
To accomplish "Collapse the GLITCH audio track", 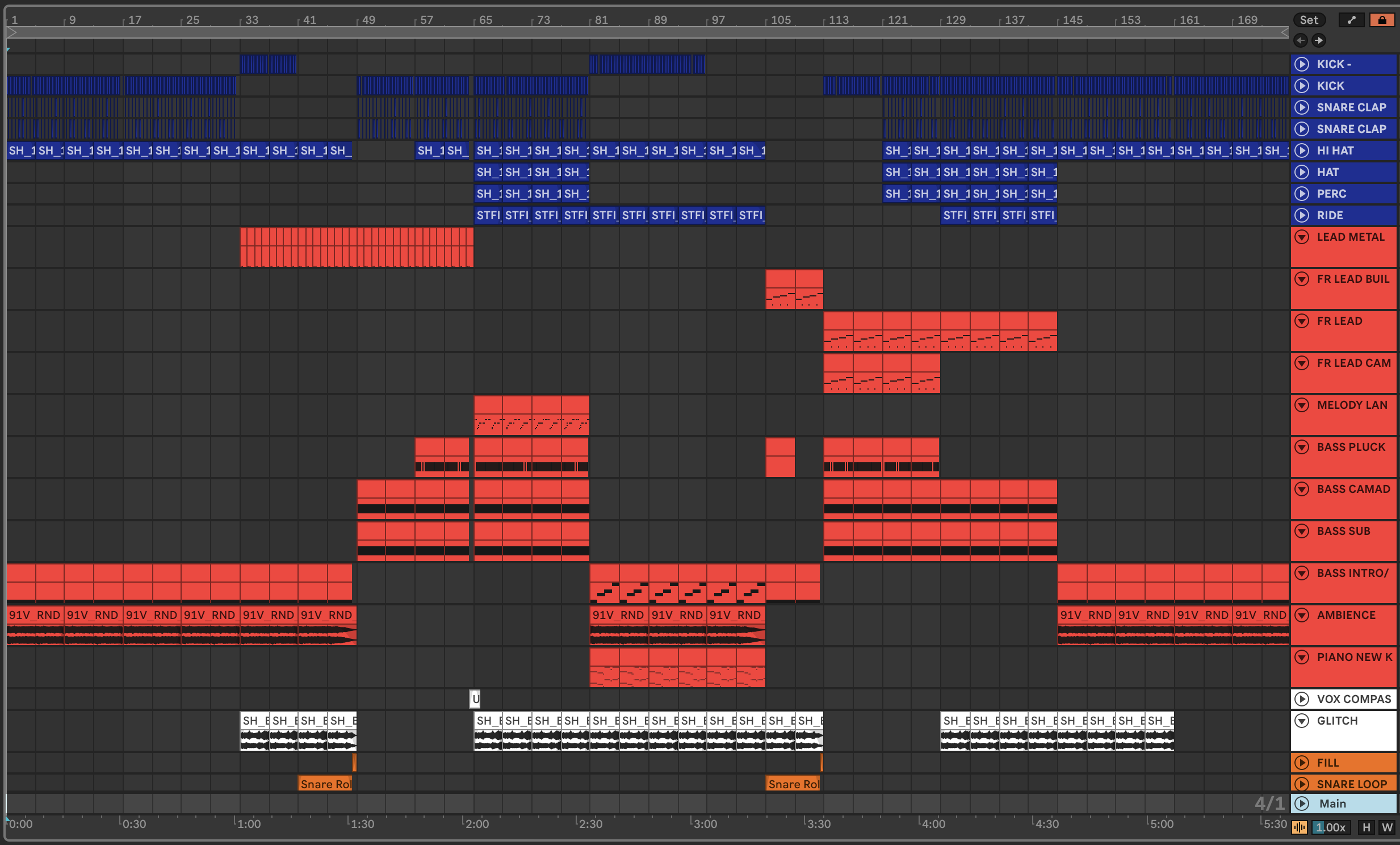I will pos(1302,721).
